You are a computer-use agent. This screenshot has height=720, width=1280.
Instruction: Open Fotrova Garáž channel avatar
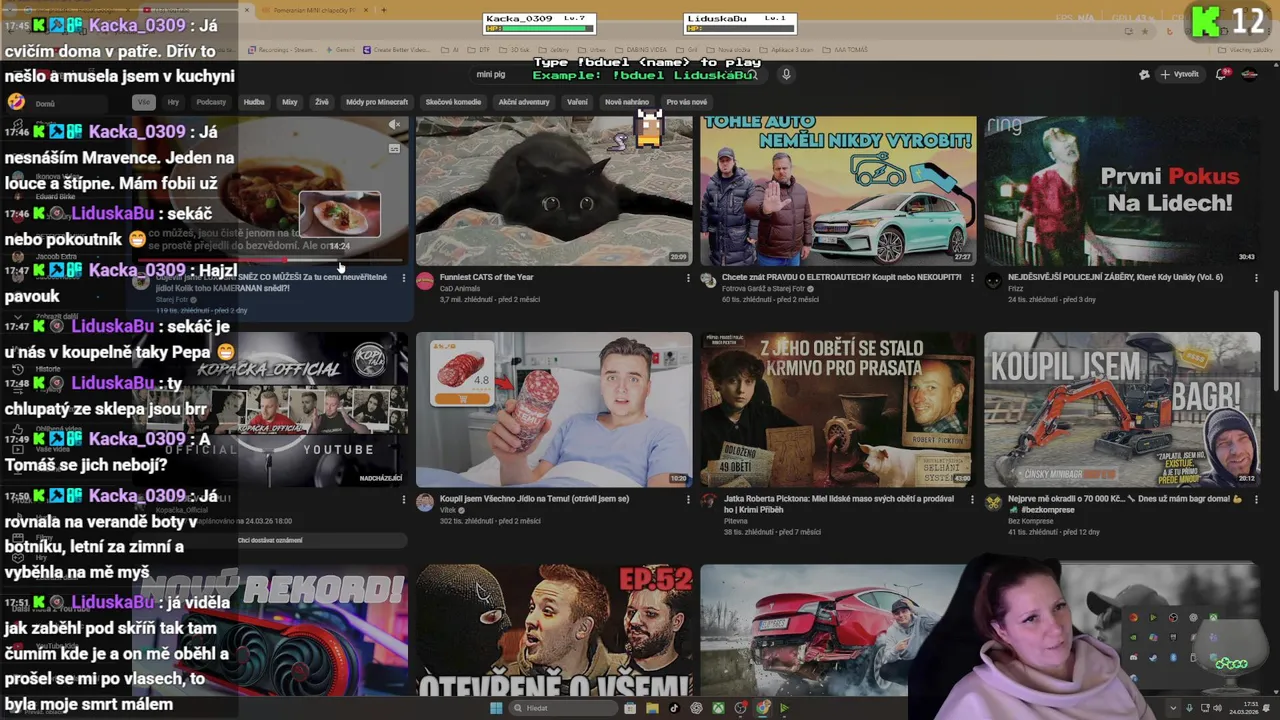pos(709,281)
